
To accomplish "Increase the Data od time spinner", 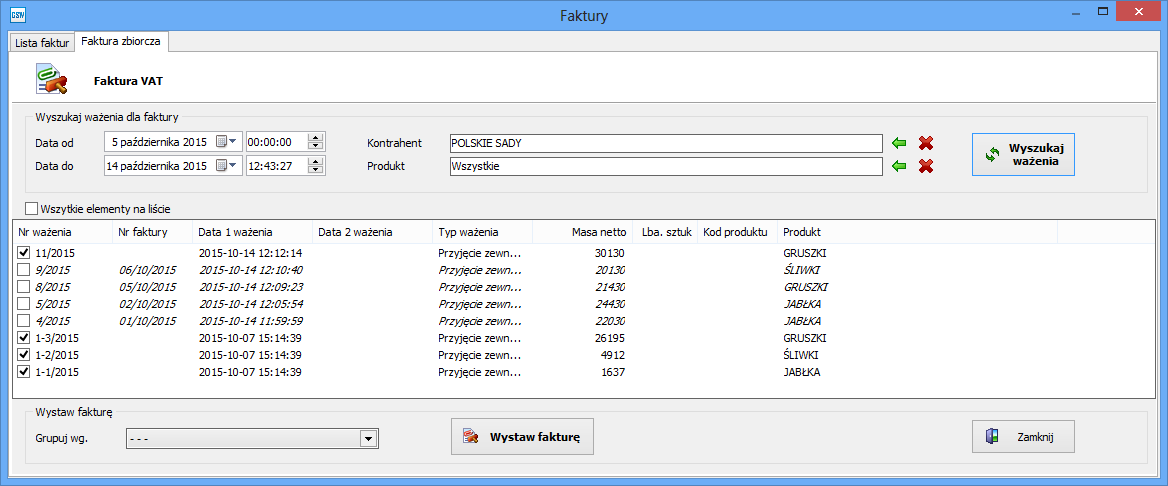I will [x=316, y=139].
